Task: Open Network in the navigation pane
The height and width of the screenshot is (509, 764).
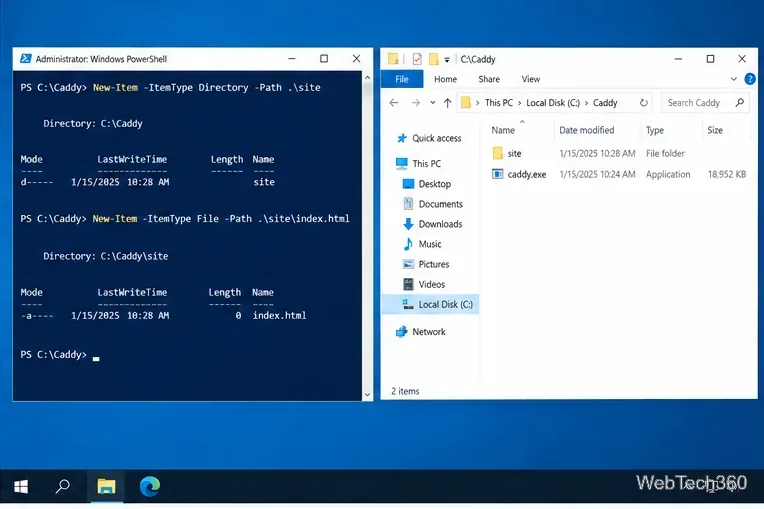Action: (x=429, y=332)
